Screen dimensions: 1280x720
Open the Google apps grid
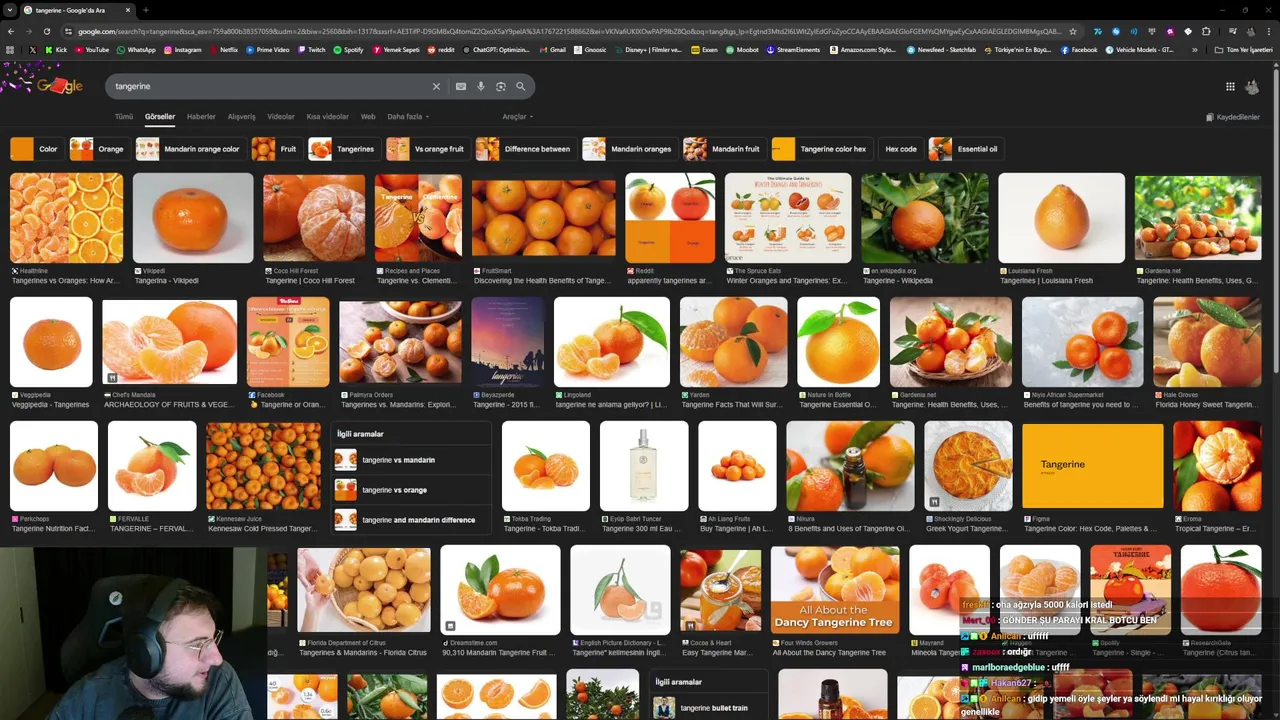coord(1230,87)
